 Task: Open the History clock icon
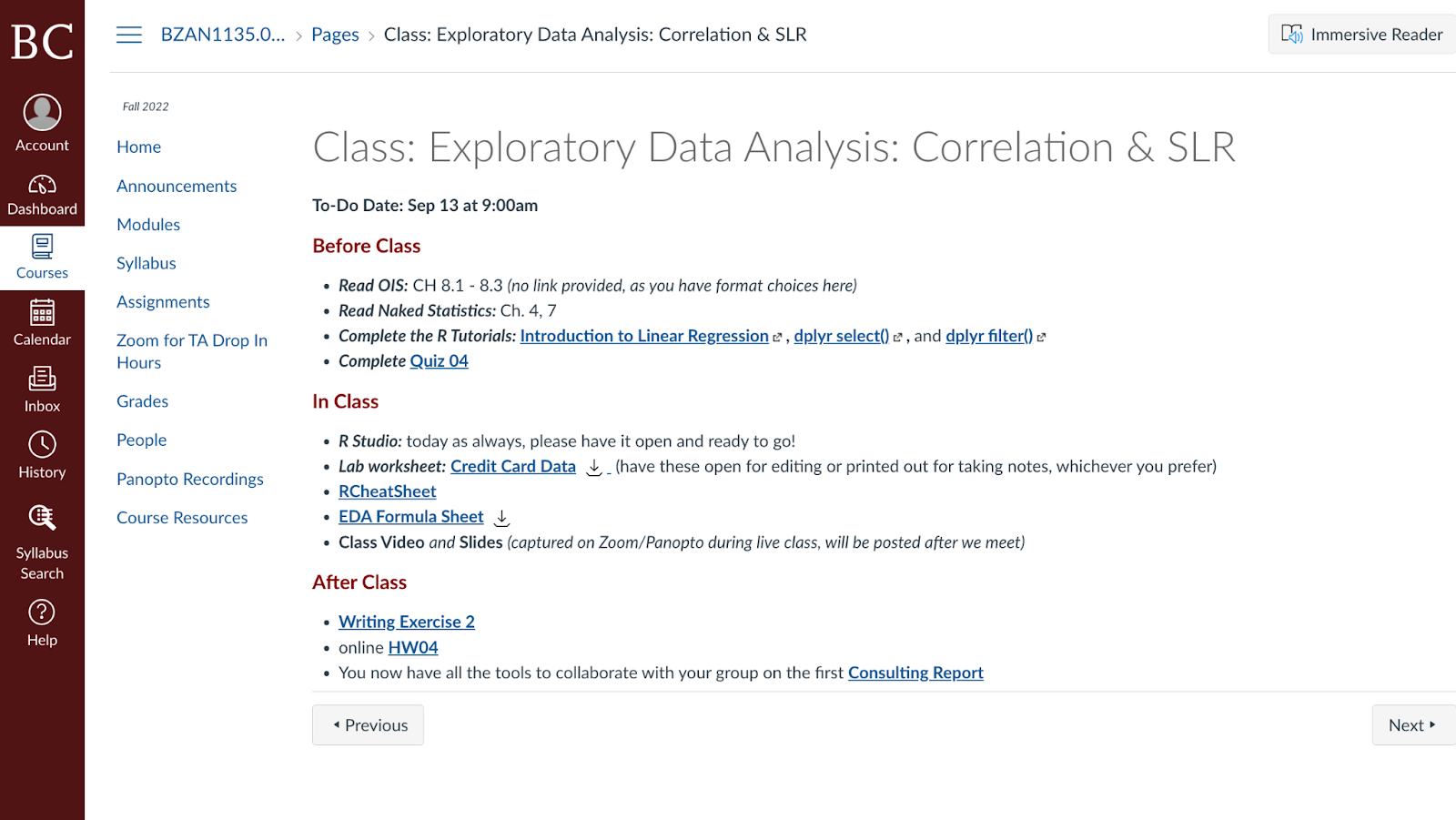tap(42, 445)
